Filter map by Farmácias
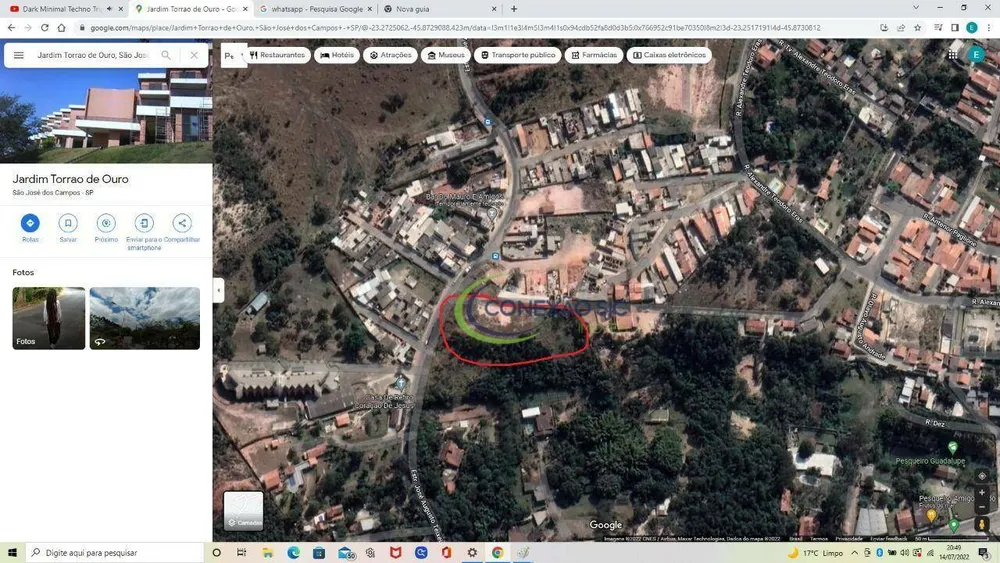The height and width of the screenshot is (563, 1000). coord(594,55)
